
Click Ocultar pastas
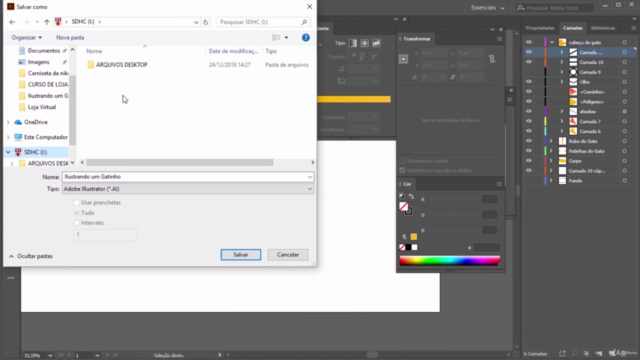click(x=31, y=256)
